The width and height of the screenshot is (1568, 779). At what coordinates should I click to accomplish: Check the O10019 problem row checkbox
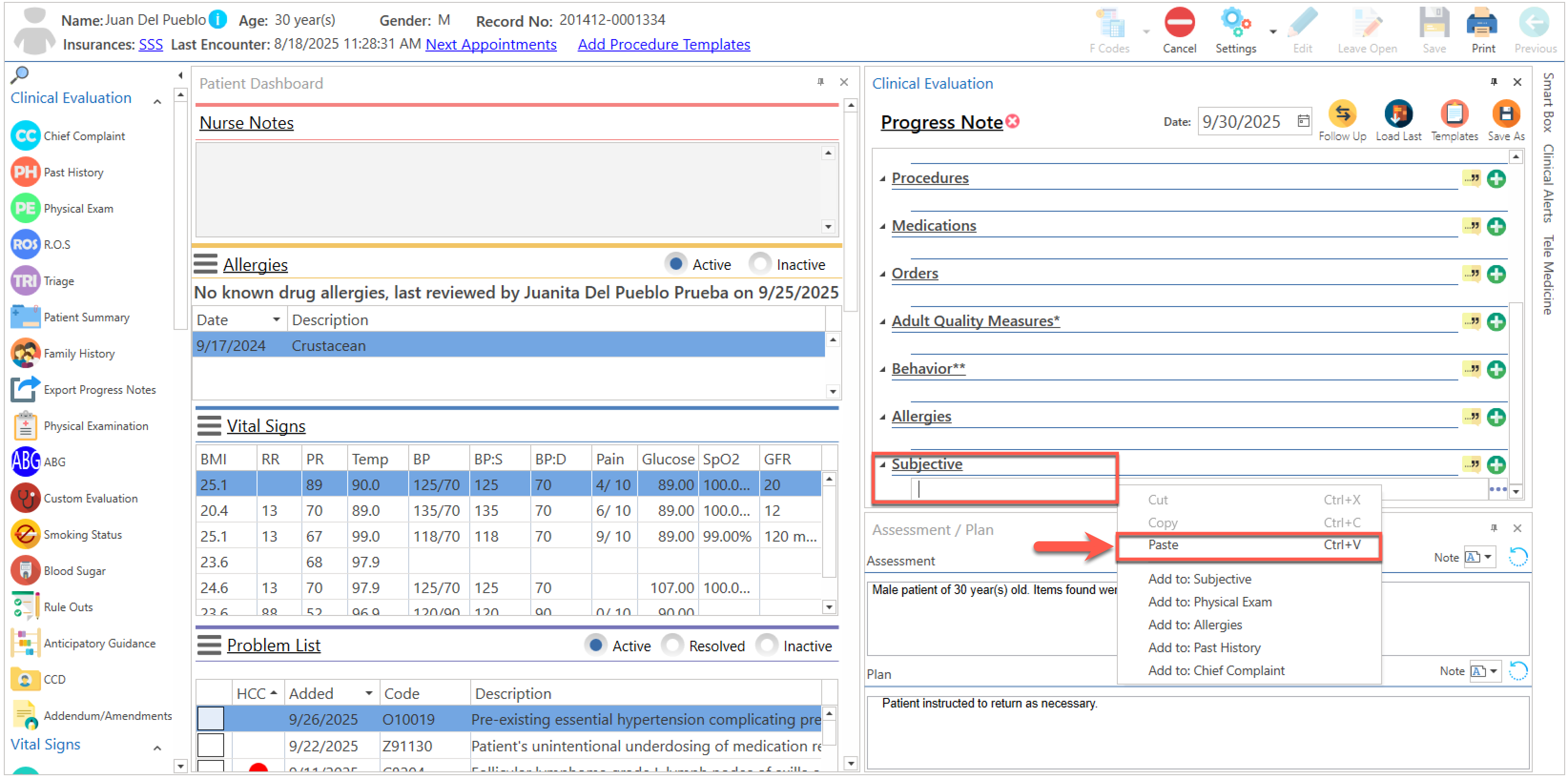(x=211, y=719)
